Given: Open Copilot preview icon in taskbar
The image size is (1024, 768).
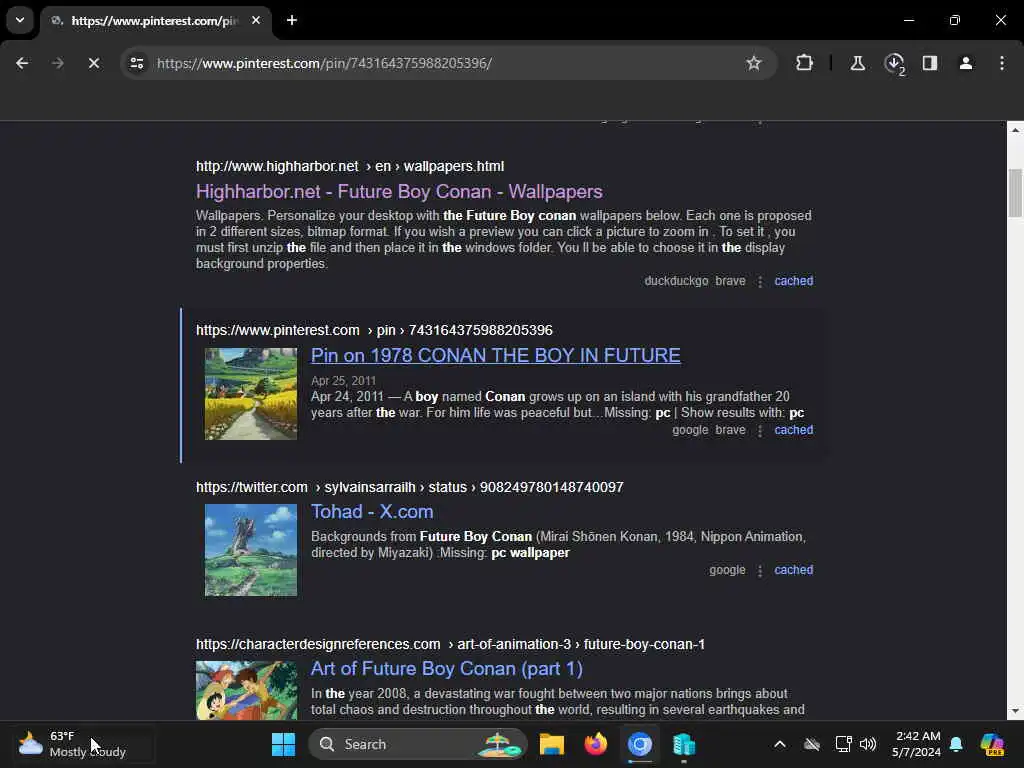Looking at the screenshot, I should click(x=993, y=744).
